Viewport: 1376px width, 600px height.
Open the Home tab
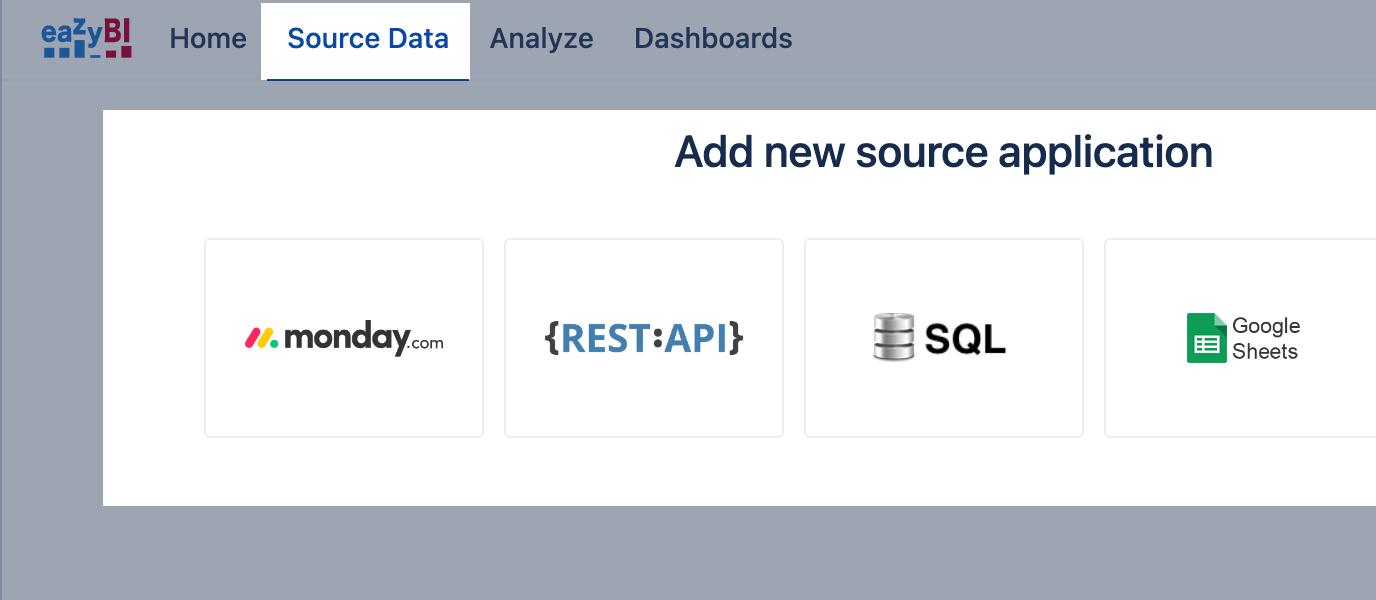(x=208, y=39)
